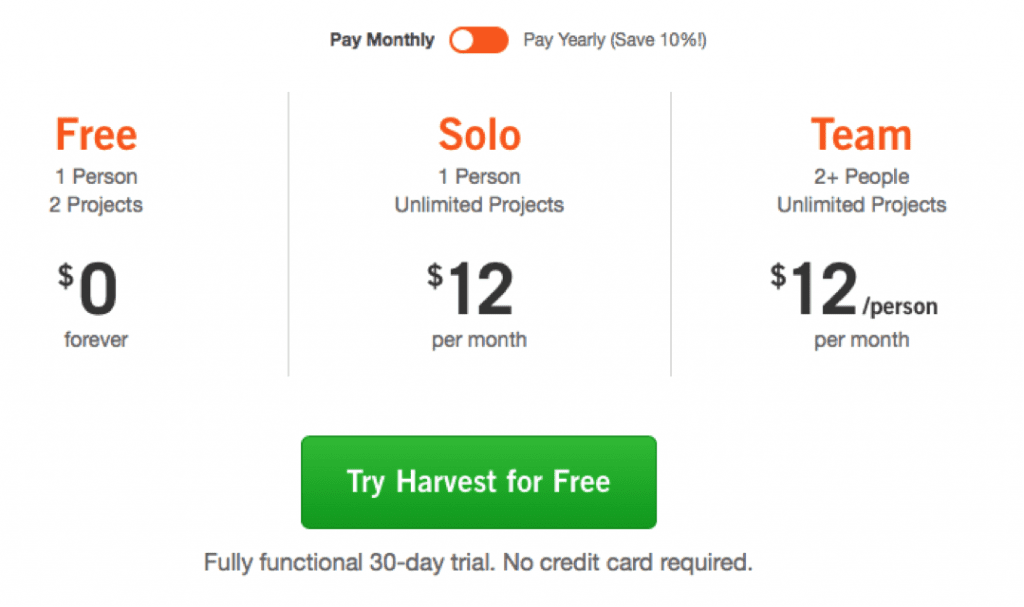The width and height of the screenshot is (1024, 607).
Task: Click 'Unlimited Projects' under the Solo plan
Action: 479,205
